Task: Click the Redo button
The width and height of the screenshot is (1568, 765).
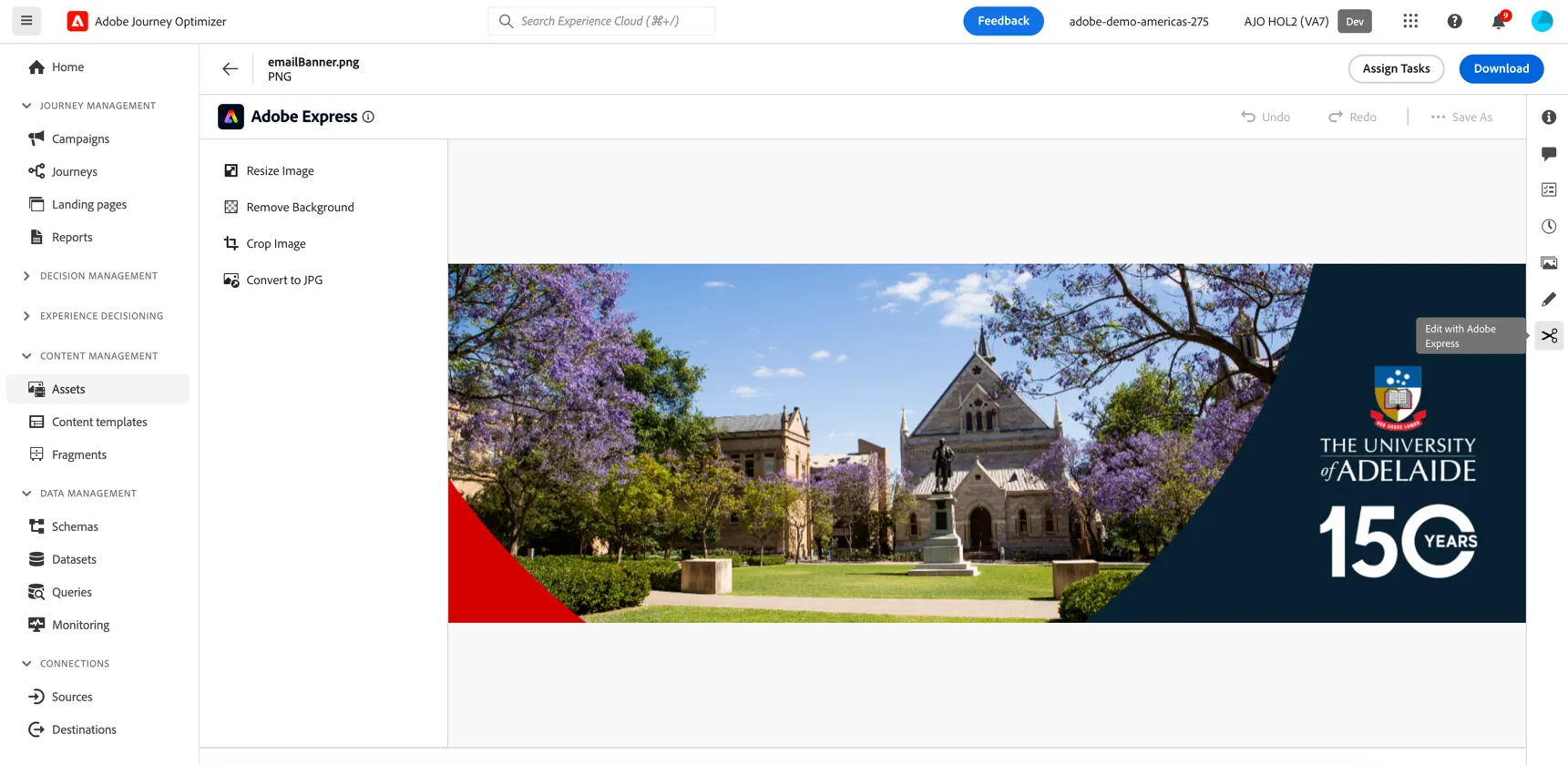Action: (x=1352, y=117)
